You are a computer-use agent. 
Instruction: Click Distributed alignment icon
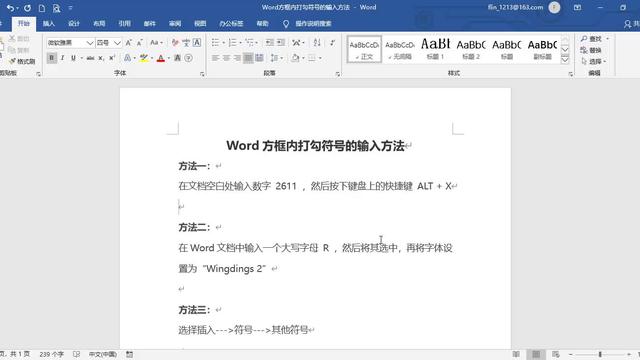pos(259,58)
